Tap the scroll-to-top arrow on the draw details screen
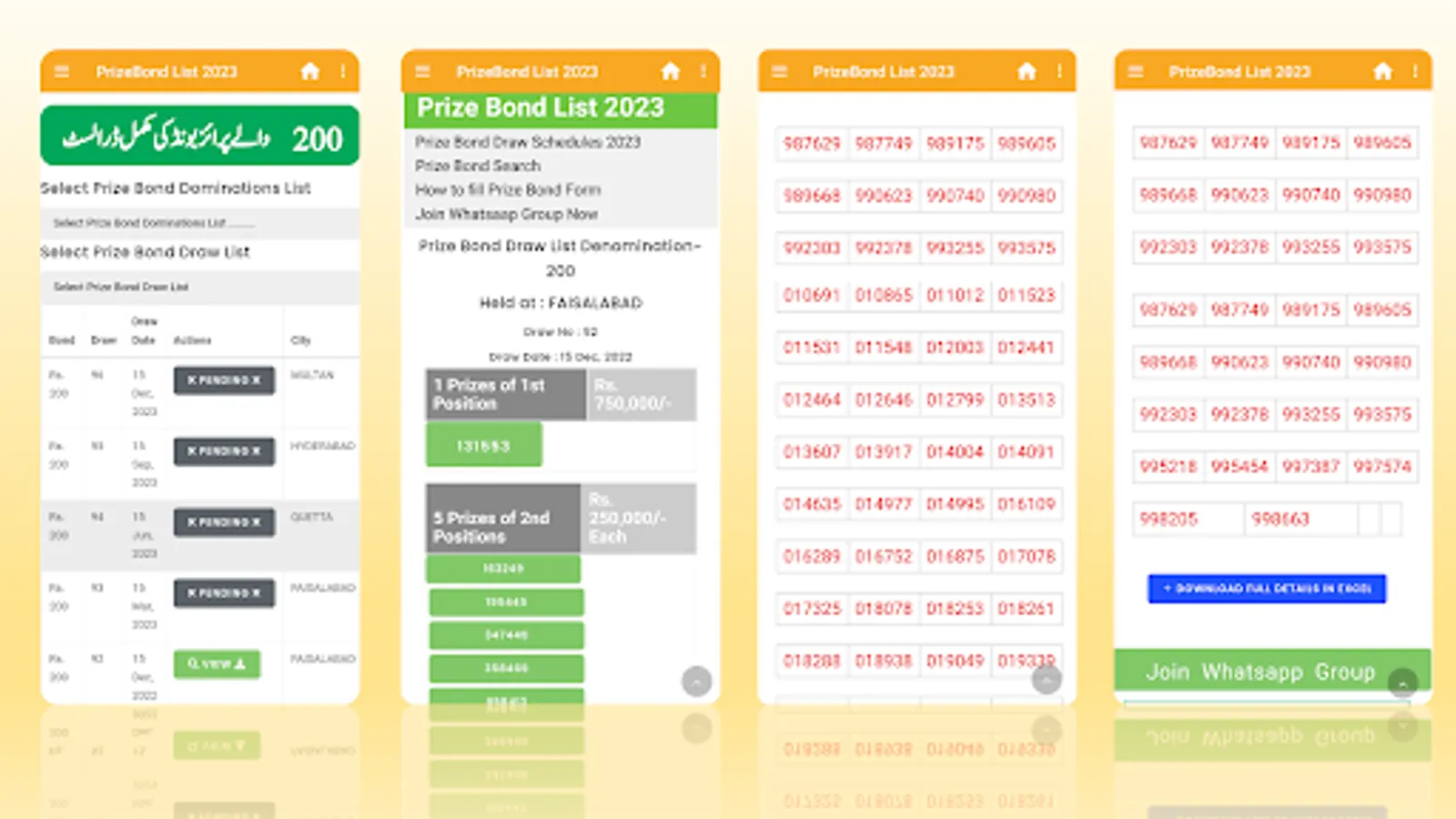Screen dimensions: 1456x819 pyautogui.click(x=696, y=682)
